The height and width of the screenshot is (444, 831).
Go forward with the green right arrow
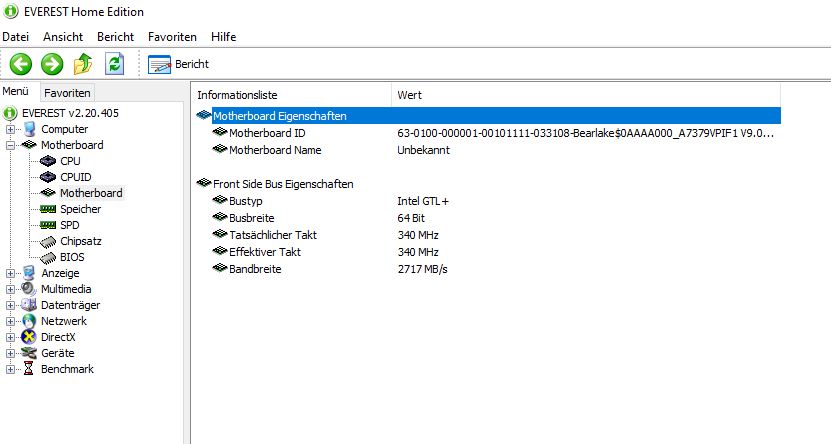point(52,64)
